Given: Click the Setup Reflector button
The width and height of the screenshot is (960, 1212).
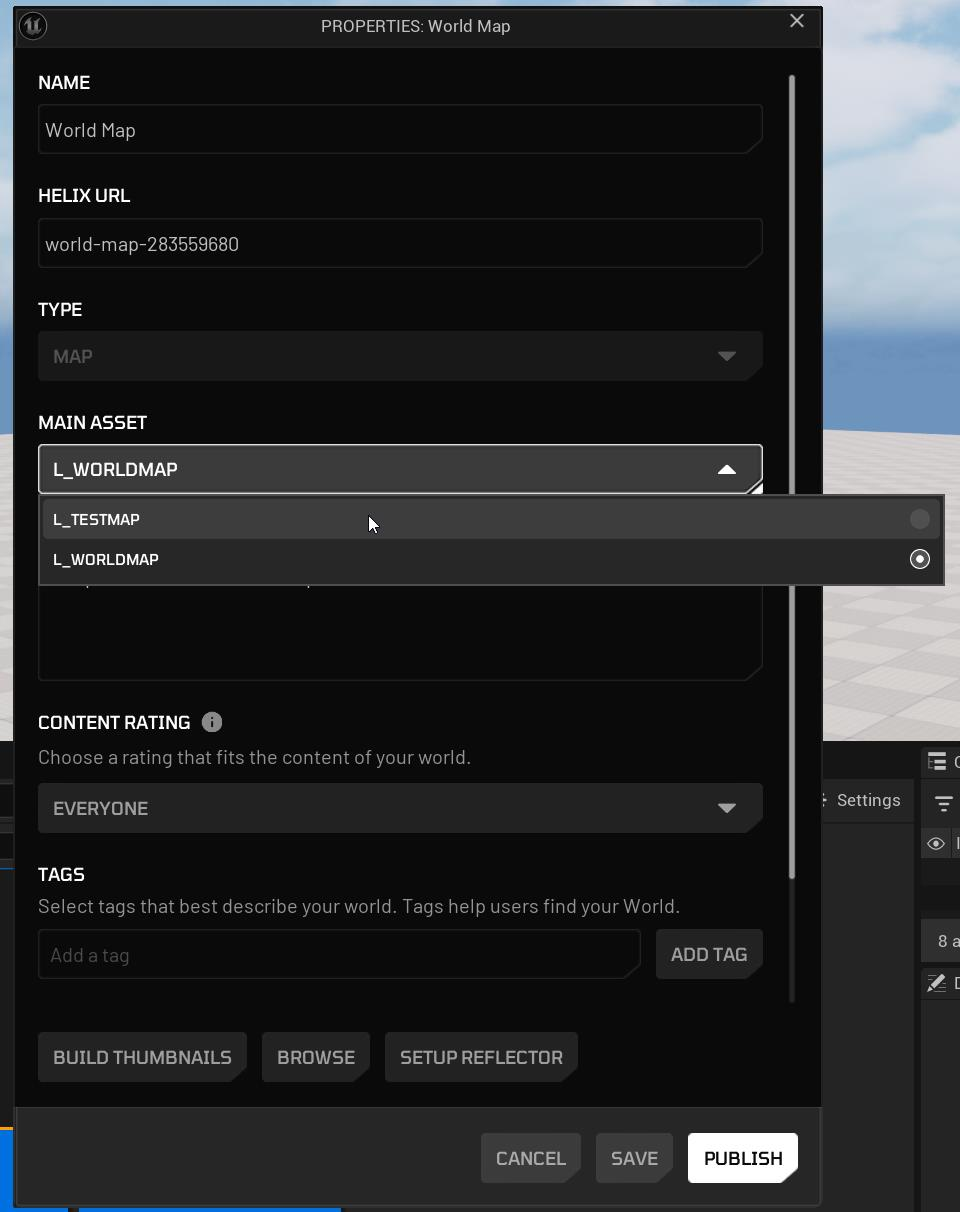Looking at the screenshot, I should (x=481, y=1057).
